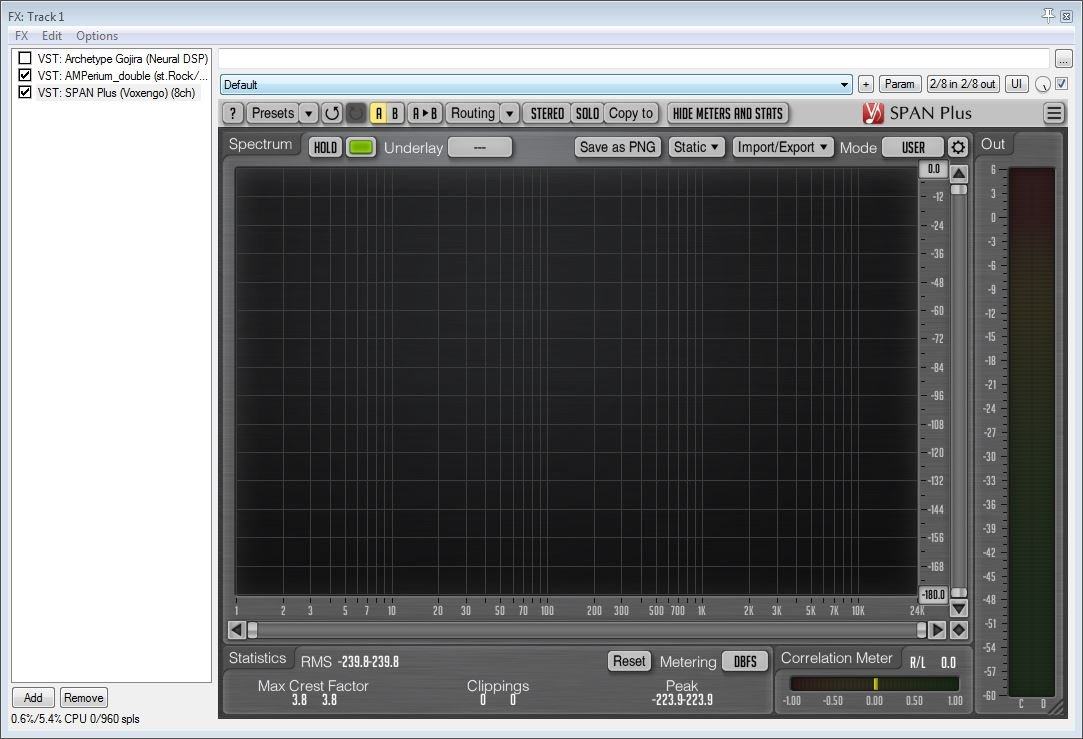Toggle SPAN Plus plugin checkbox
Screen dimensions: 1083x739
[25, 92]
